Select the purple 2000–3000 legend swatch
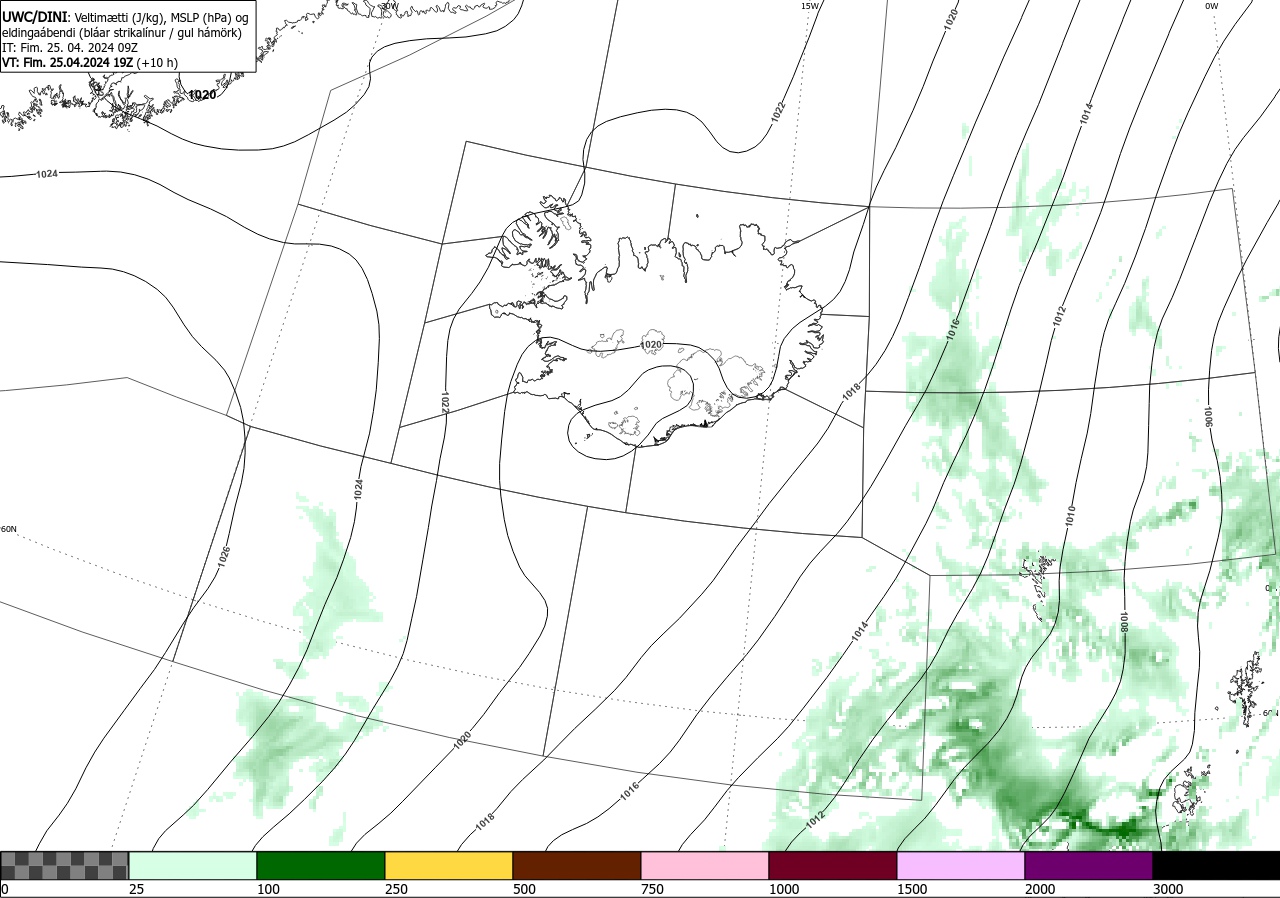Screen dimensions: 1280x898 point(1089,865)
